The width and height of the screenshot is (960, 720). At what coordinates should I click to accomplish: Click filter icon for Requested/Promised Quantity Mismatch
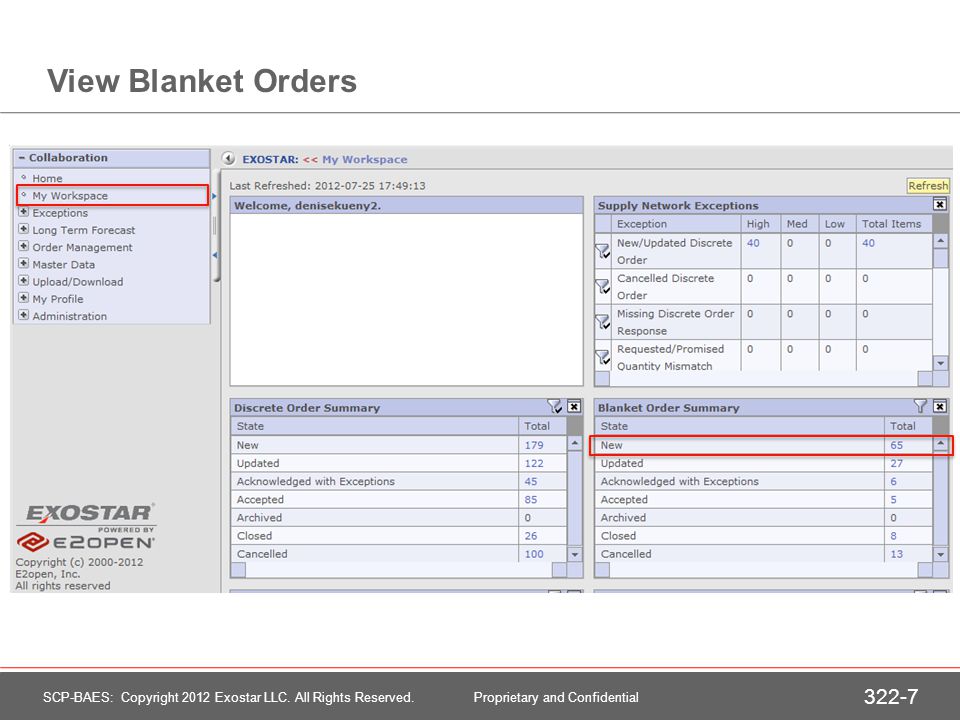(x=603, y=357)
